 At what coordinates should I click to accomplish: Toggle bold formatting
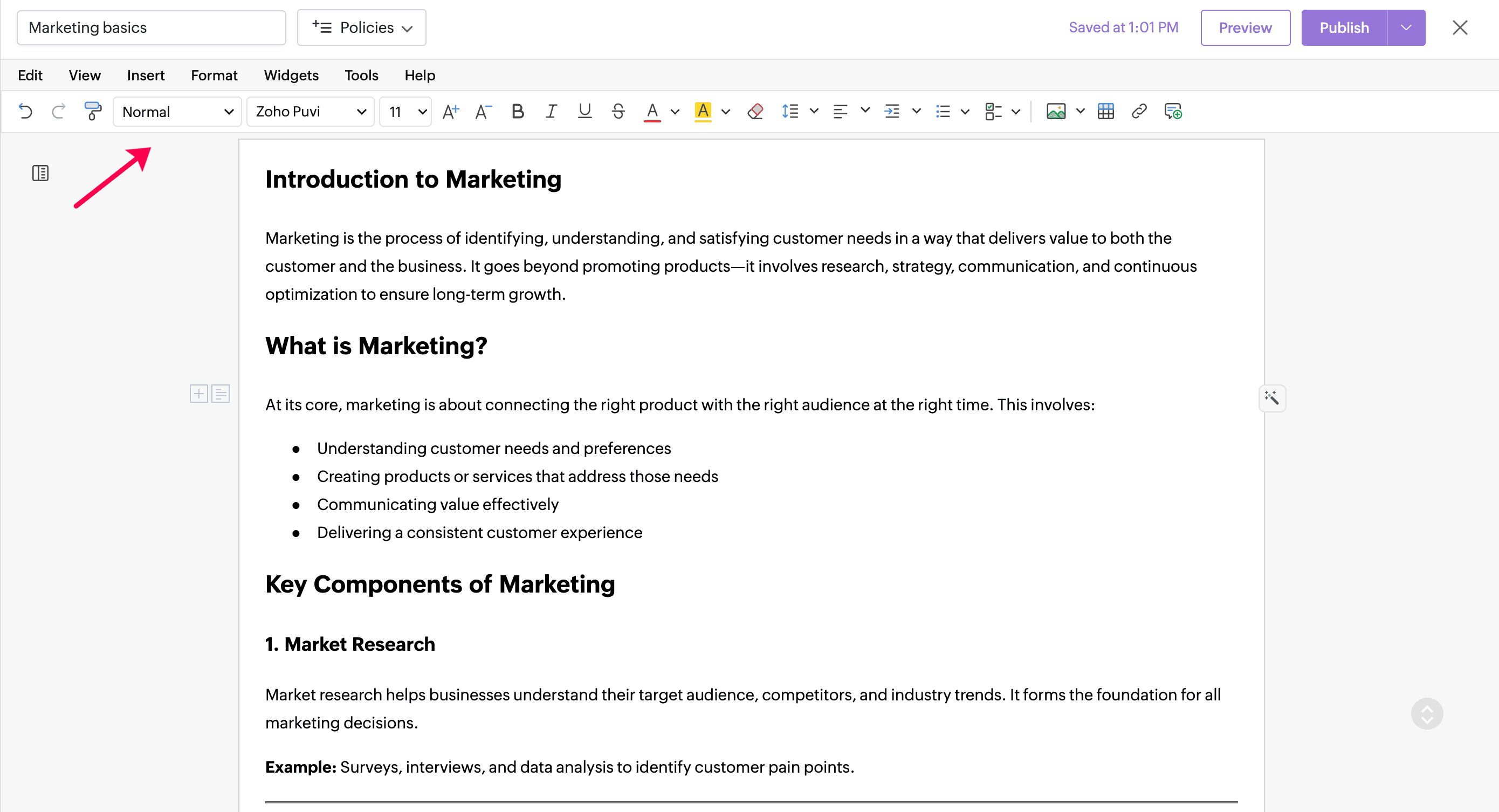click(x=517, y=111)
